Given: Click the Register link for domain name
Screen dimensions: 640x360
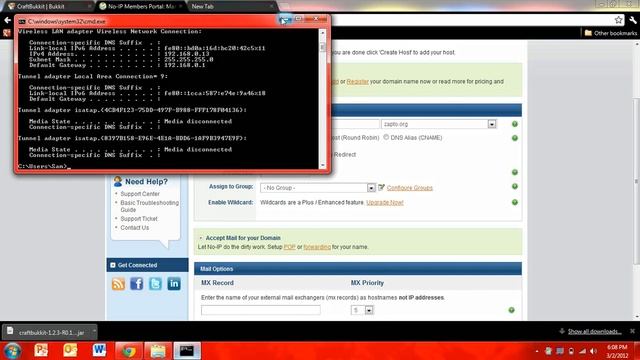Looking at the screenshot, I should pyautogui.click(x=358, y=82).
